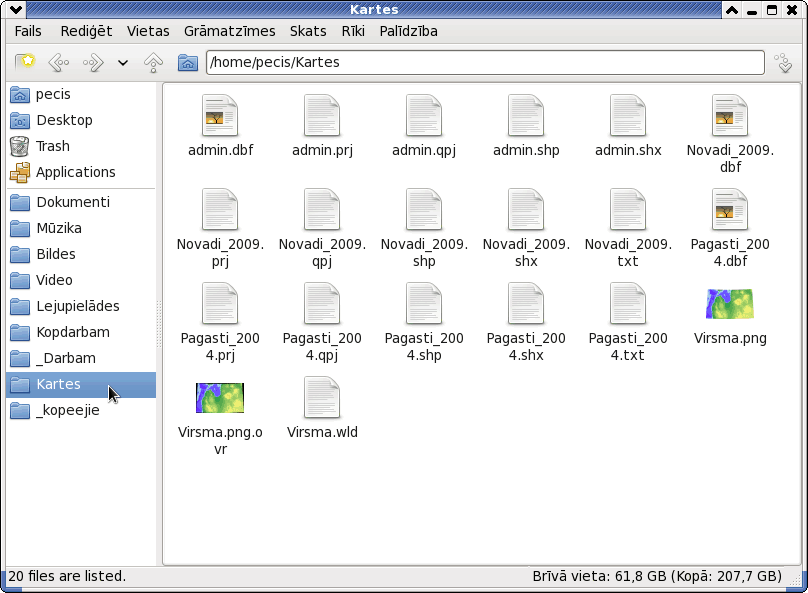
Task: Open Applications in the sidebar
Action: (81, 172)
